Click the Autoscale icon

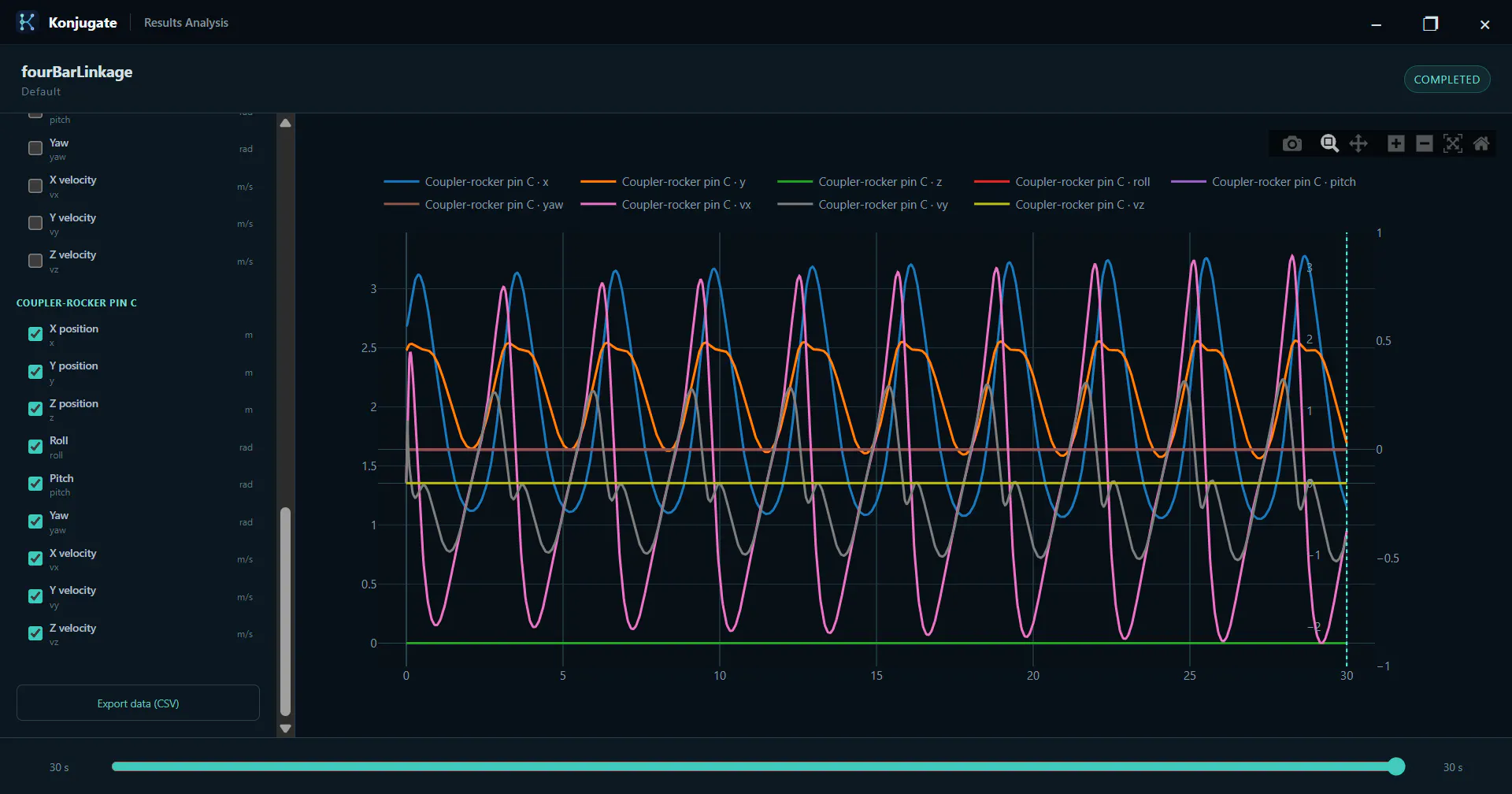pyautogui.click(x=1452, y=143)
